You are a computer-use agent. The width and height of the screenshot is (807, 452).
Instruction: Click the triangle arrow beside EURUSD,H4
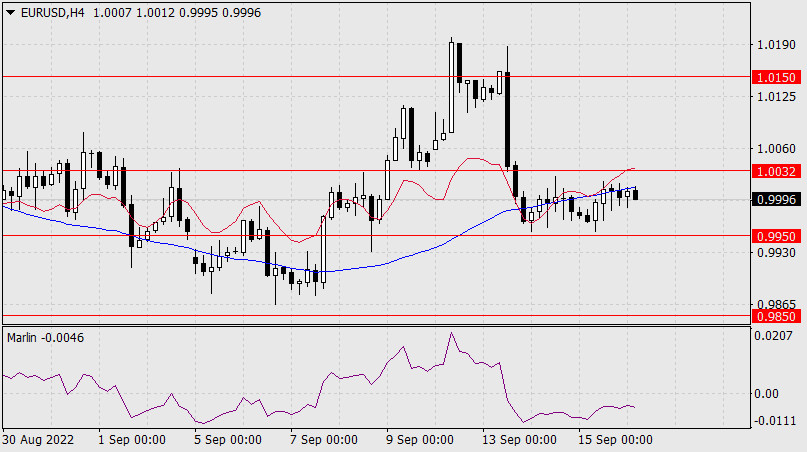(10, 11)
